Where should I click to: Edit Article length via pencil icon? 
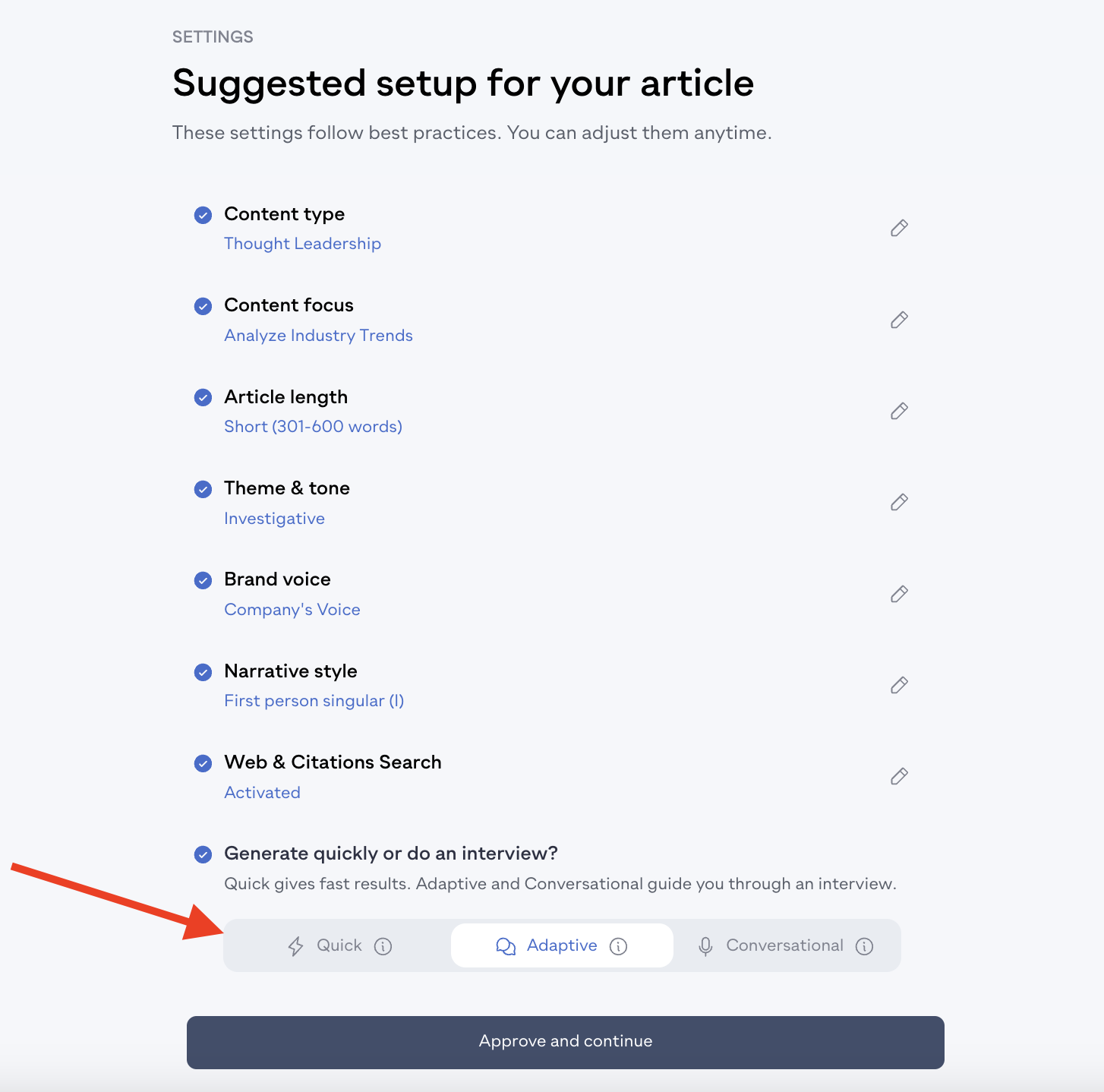click(x=899, y=411)
